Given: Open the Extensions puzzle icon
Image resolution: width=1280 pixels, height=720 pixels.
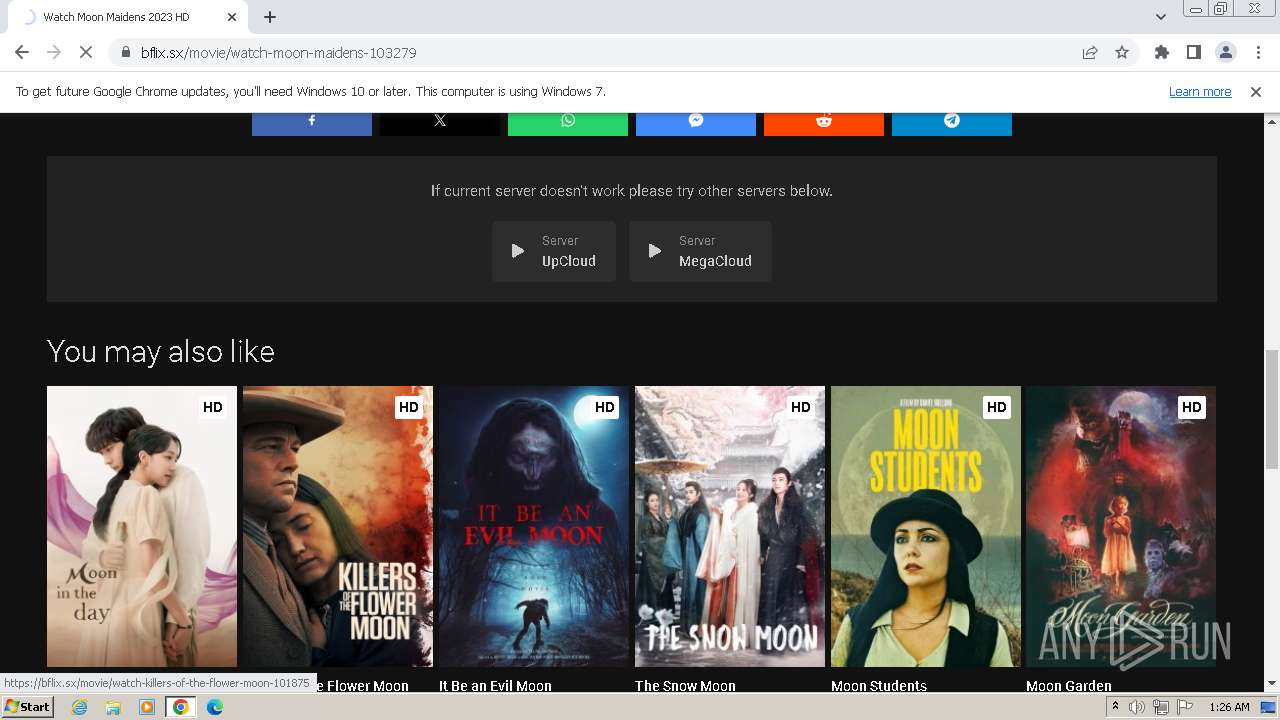Looking at the screenshot, I should [1162, 52].
